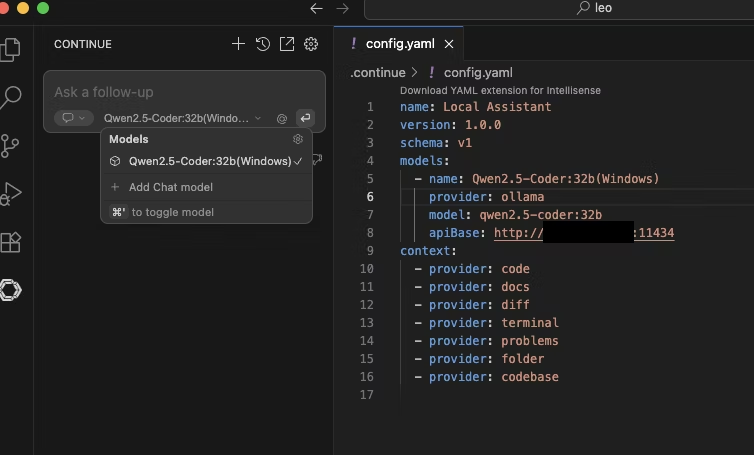Click 'Local Assistant' name value
This screenshot has height=455, width=754.
tap(497, 107)
